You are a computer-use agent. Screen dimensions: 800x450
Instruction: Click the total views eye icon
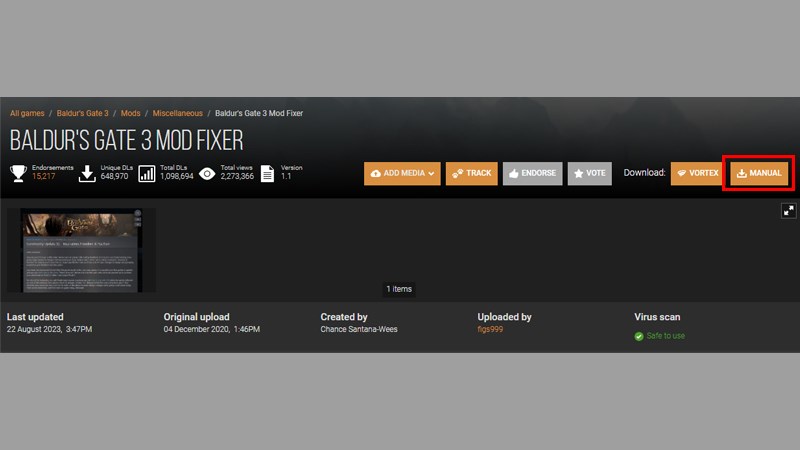pos(207,174)
